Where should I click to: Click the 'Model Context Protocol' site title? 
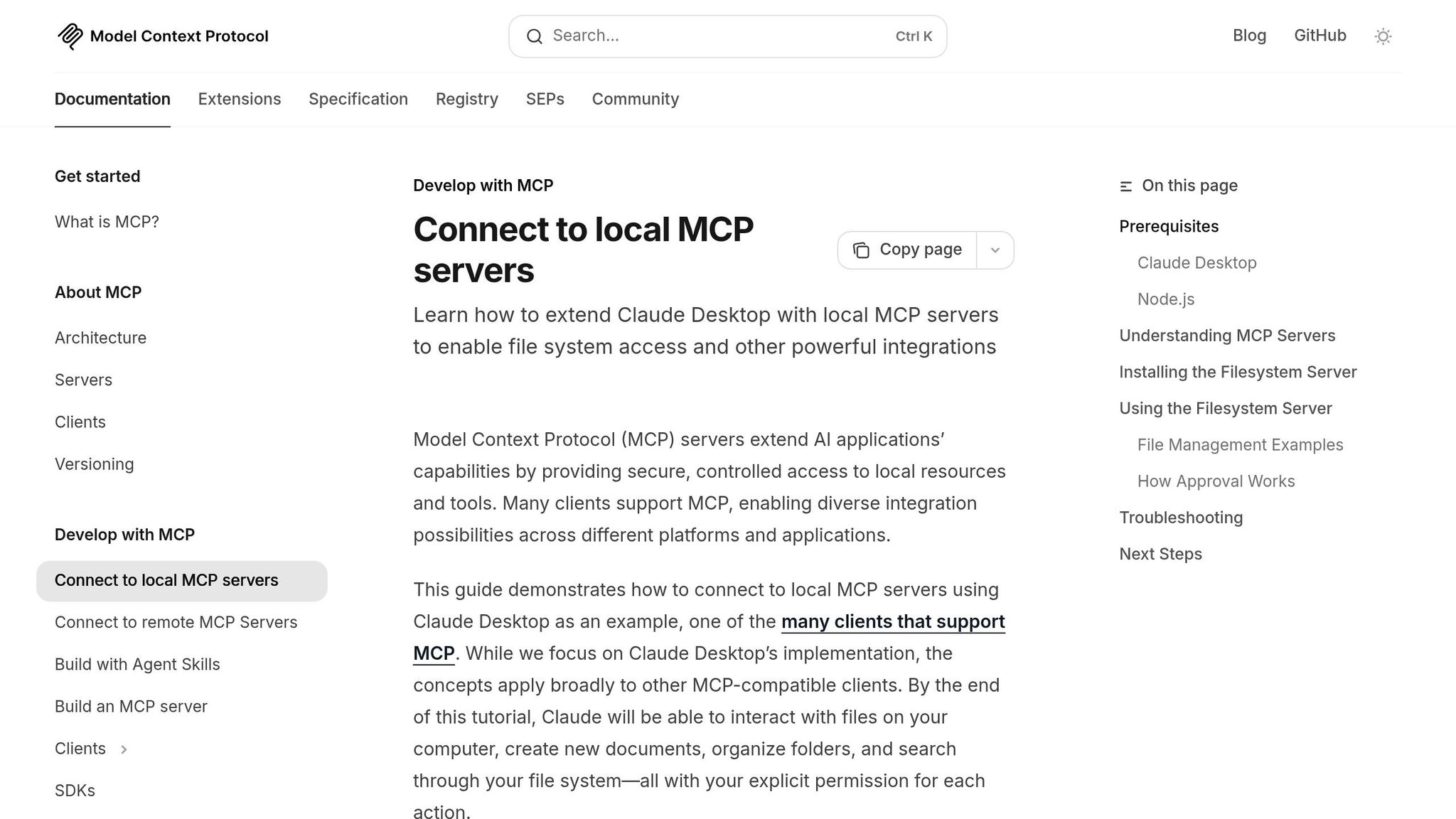click(x=179, y=36)
